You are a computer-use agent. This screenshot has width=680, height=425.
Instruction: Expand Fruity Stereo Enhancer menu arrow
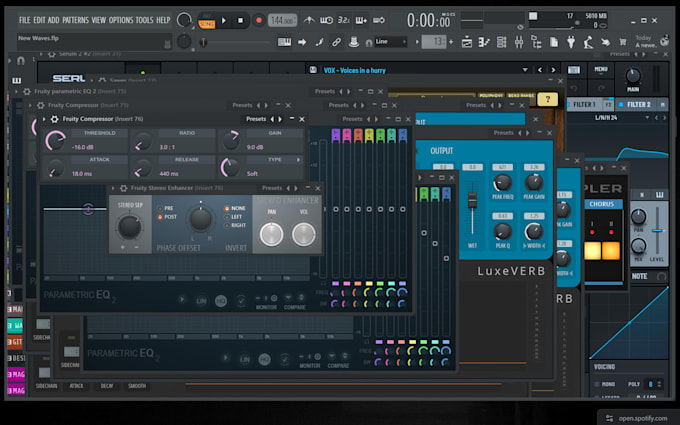click(x=113, y=188)
